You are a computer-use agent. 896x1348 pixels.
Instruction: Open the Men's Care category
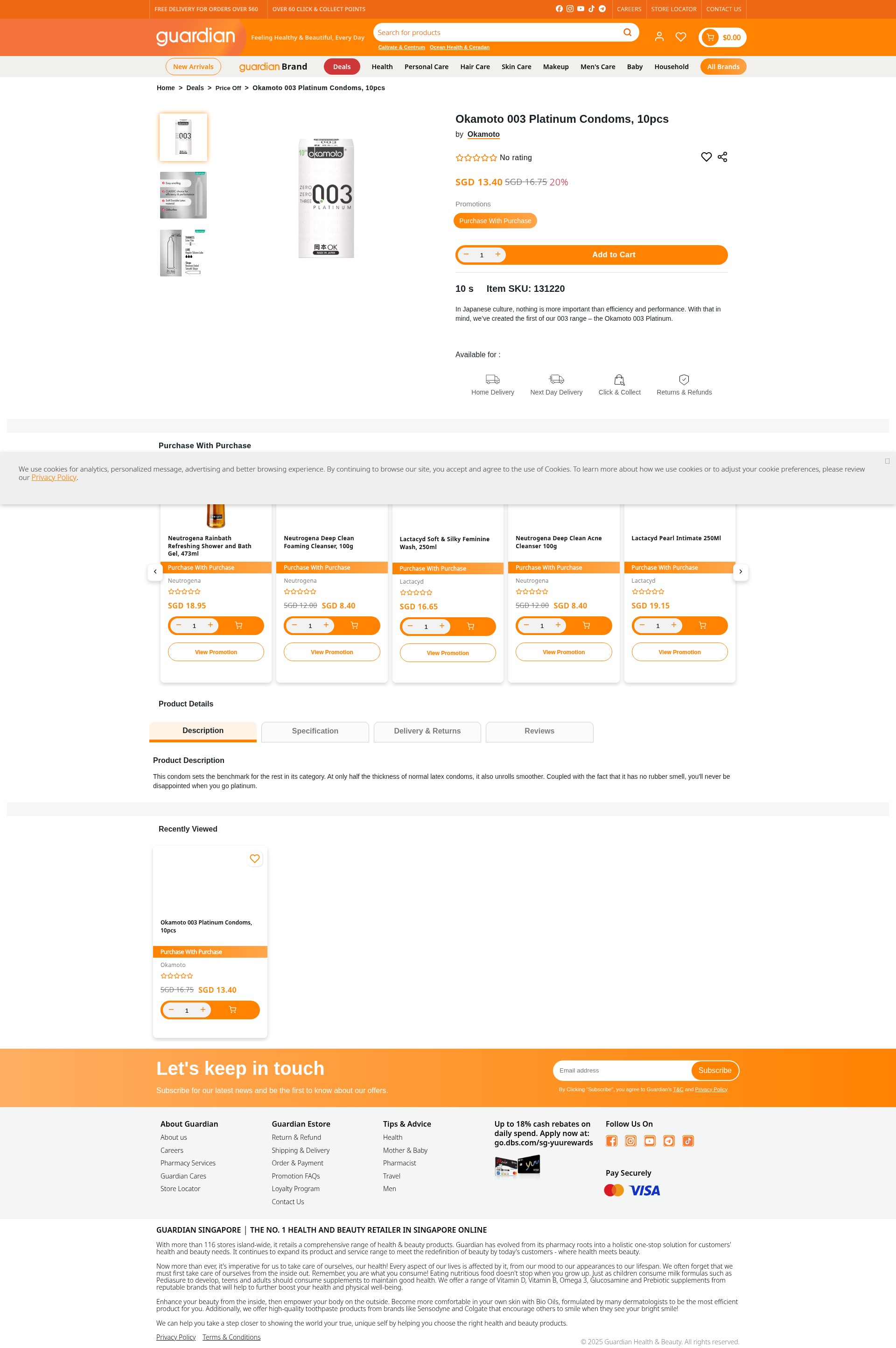pyautogui.click(x=598, y=67)
